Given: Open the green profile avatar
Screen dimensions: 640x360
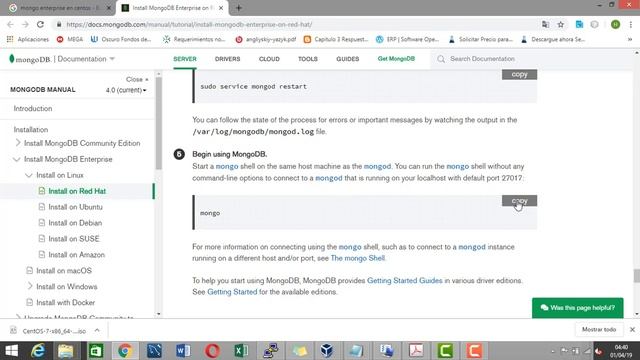Looking at the screenshot, I should pos(616,24).
